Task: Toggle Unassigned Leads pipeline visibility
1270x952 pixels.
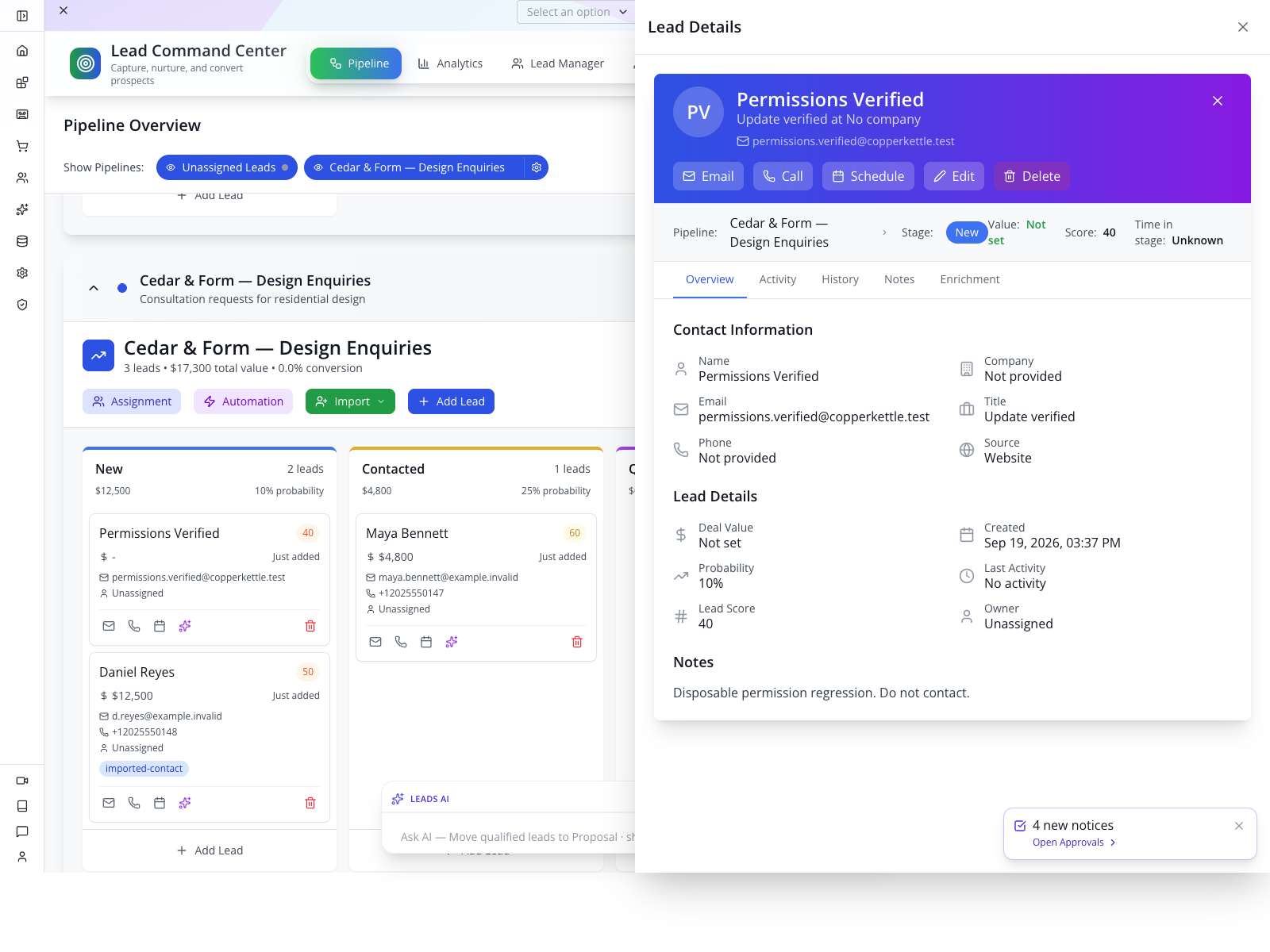Action: pyautogui.click(x=227, y=167)
